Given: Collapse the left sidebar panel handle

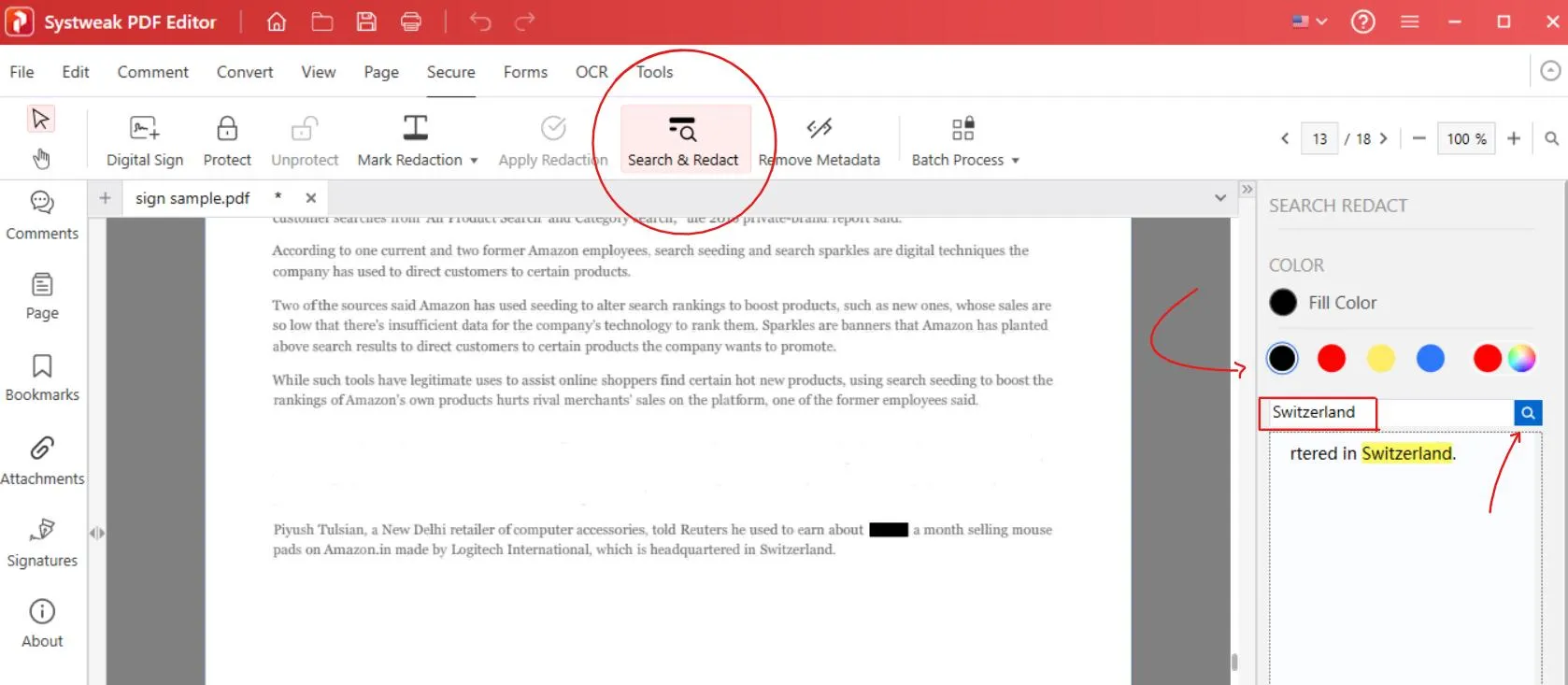Looking at the screenshot, I should coord(96,533).
